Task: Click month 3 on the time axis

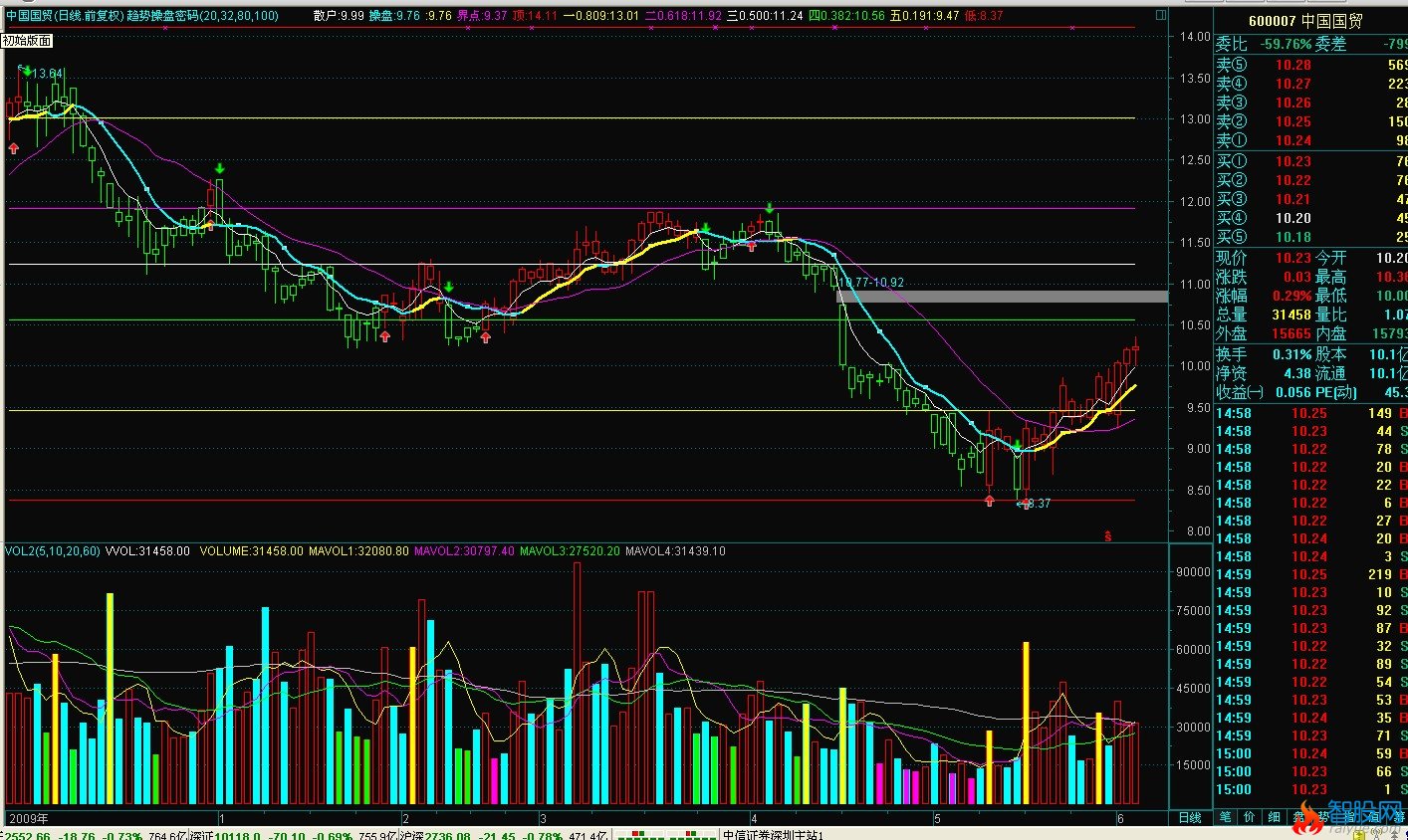Action: [543, 818]
